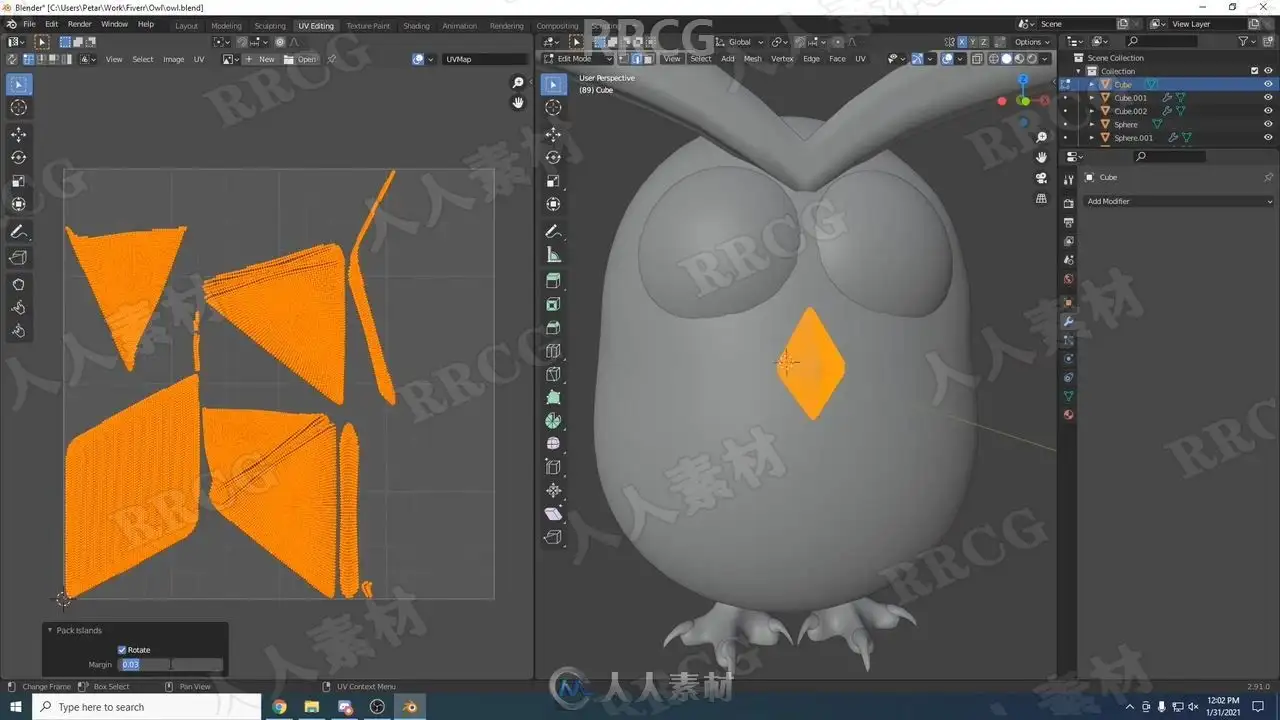Screen dimensions: 1280x720
Task: Open the Render menu
Action: [80, 24]
